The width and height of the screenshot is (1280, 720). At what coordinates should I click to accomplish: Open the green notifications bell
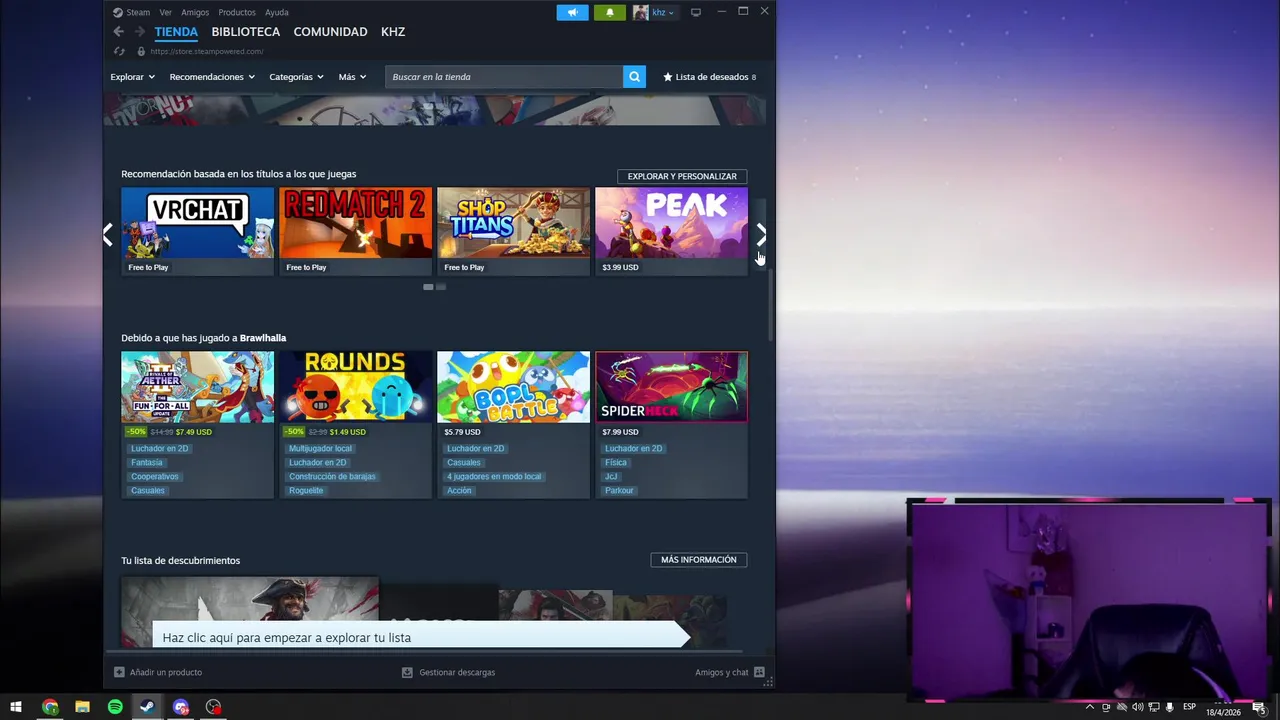610,12
